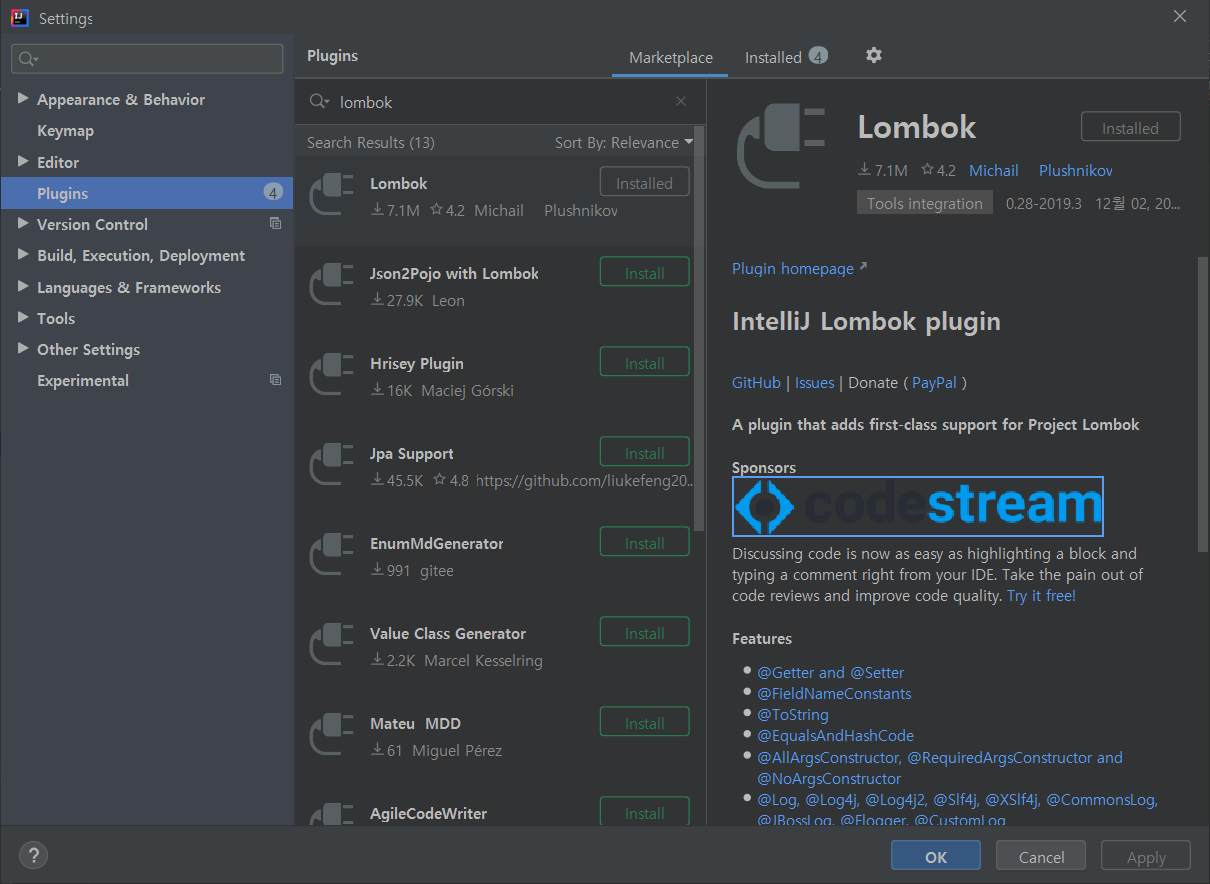Click the Cancel button

[1041, 856]
